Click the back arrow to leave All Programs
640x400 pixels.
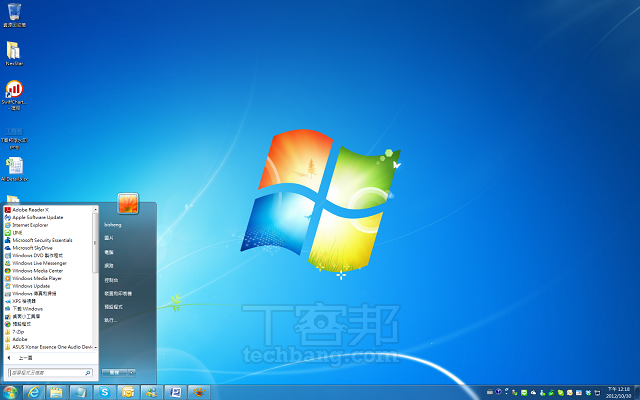(20, 358)
